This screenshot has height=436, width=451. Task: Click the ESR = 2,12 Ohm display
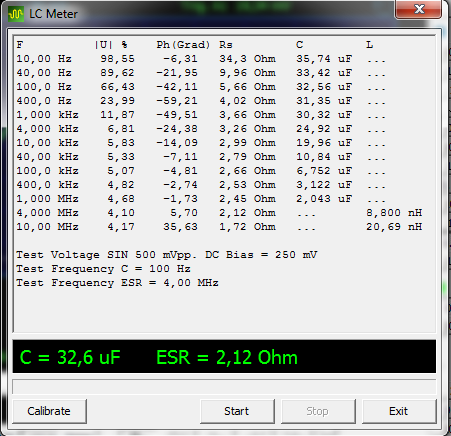click(x=227, y=357)
